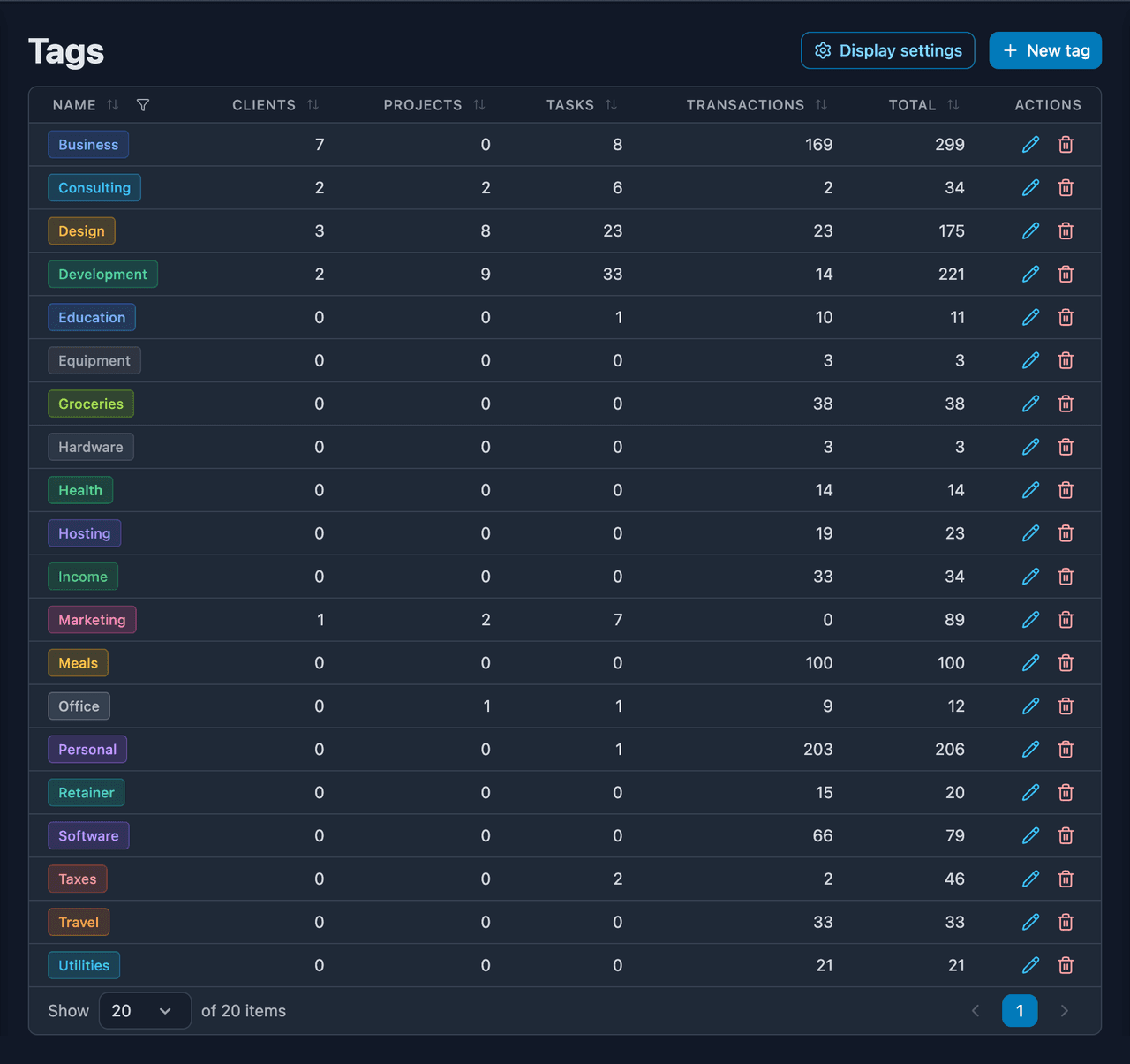This screenshot has height=1064, width=1130.
Task: Select the Health tag badge
Action: tap(80, 491)
